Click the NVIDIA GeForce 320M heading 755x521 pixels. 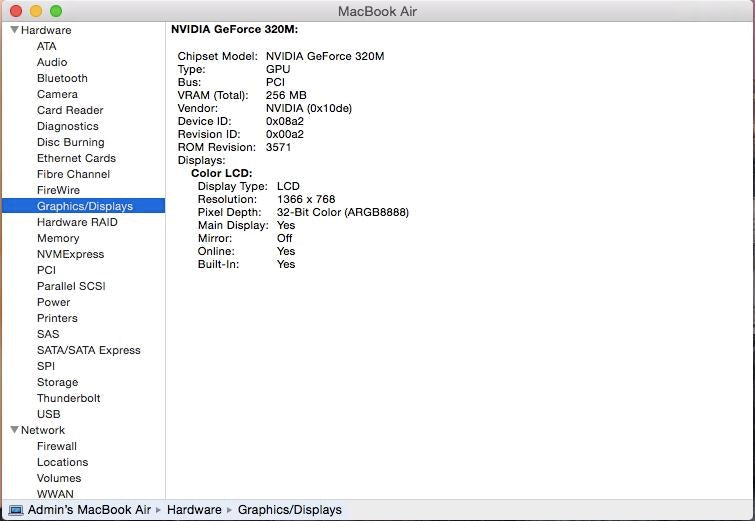[234, 29]
